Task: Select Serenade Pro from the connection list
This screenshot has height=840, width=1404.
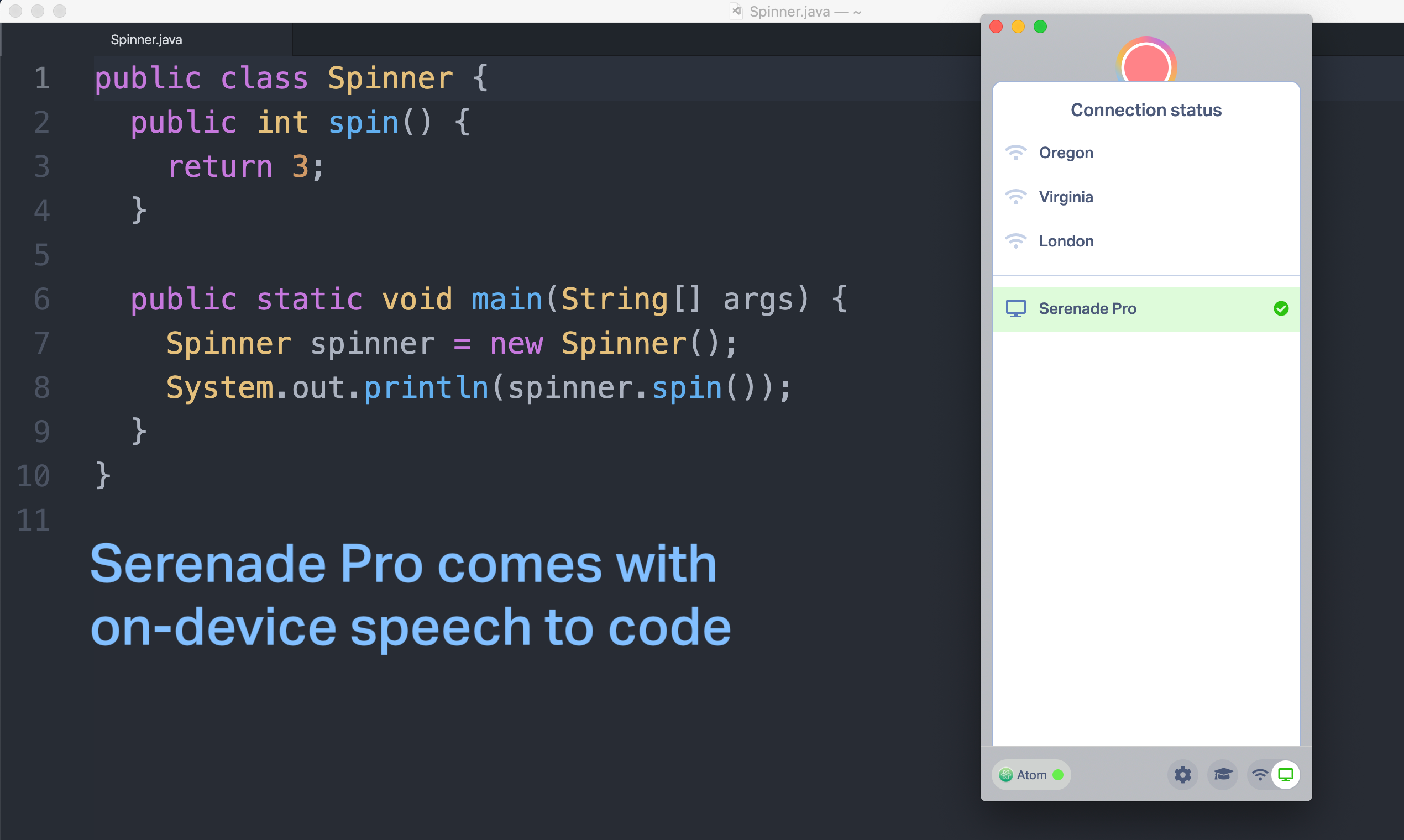Action: pyautogui.click(x=1087, y=308)
